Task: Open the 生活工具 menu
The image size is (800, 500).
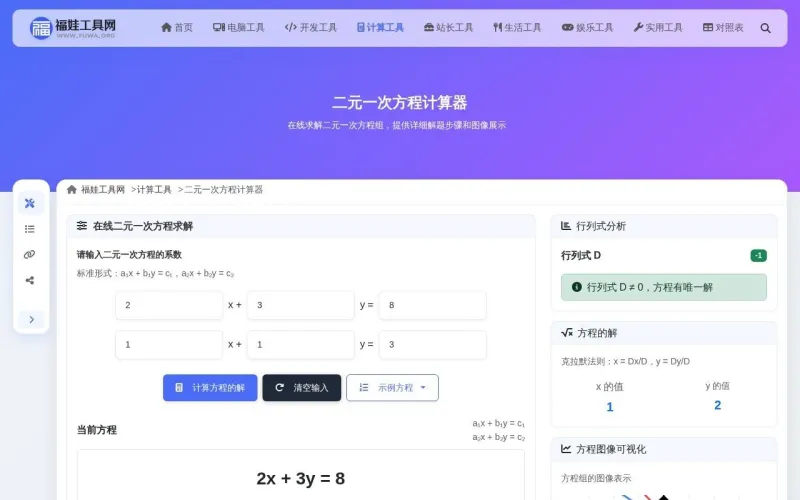Action: click(x=517, y=28)
